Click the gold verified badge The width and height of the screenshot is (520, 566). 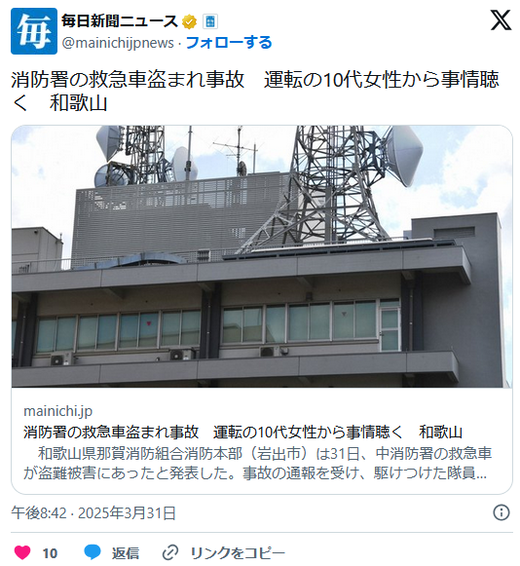(x=189, y=22)
